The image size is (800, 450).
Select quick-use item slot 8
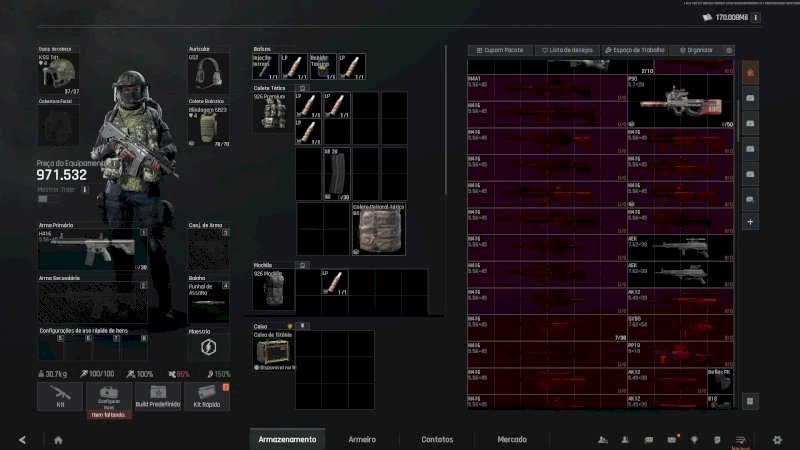tap(134, 347)
